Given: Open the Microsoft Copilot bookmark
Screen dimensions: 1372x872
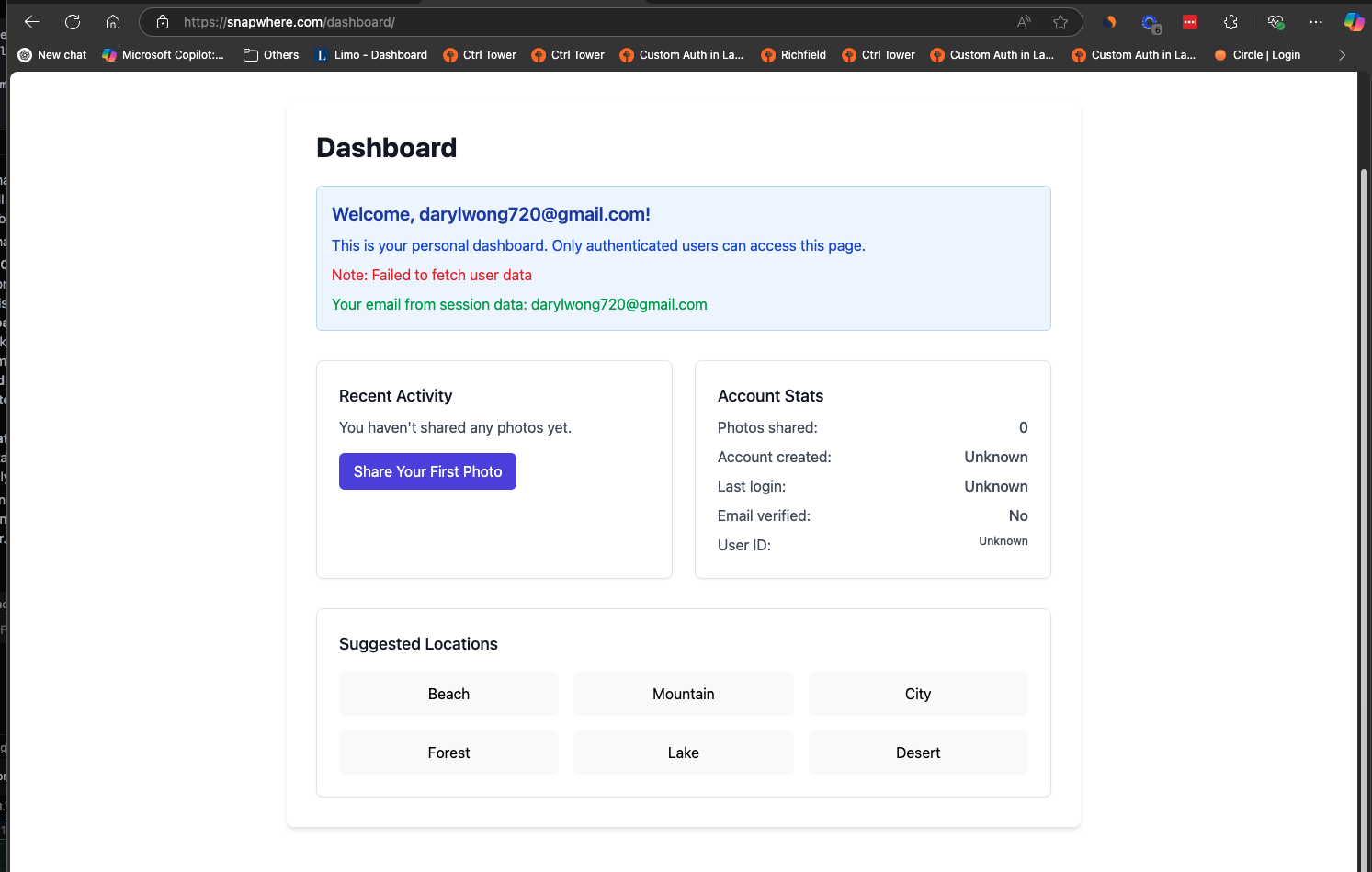Looking at the screenshot, I should (163, 55).
